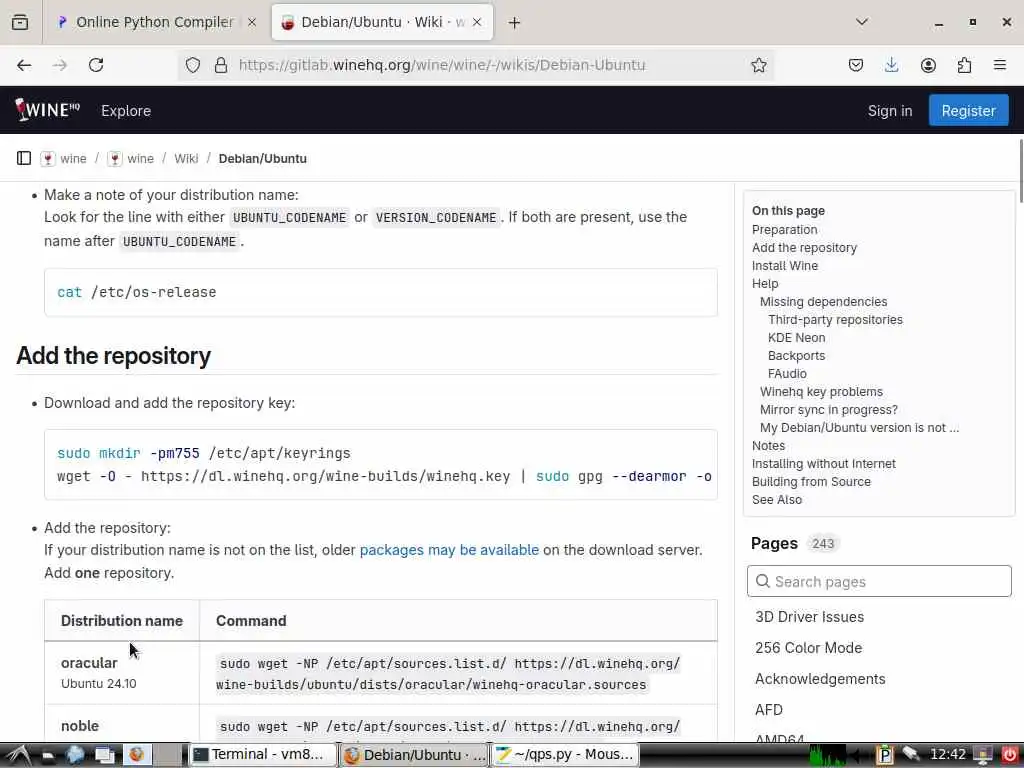Open the 3D Driver Issues wiki page
Image resolution: width=1024 pixels, height=768 pixels.
tap(809, 617)
